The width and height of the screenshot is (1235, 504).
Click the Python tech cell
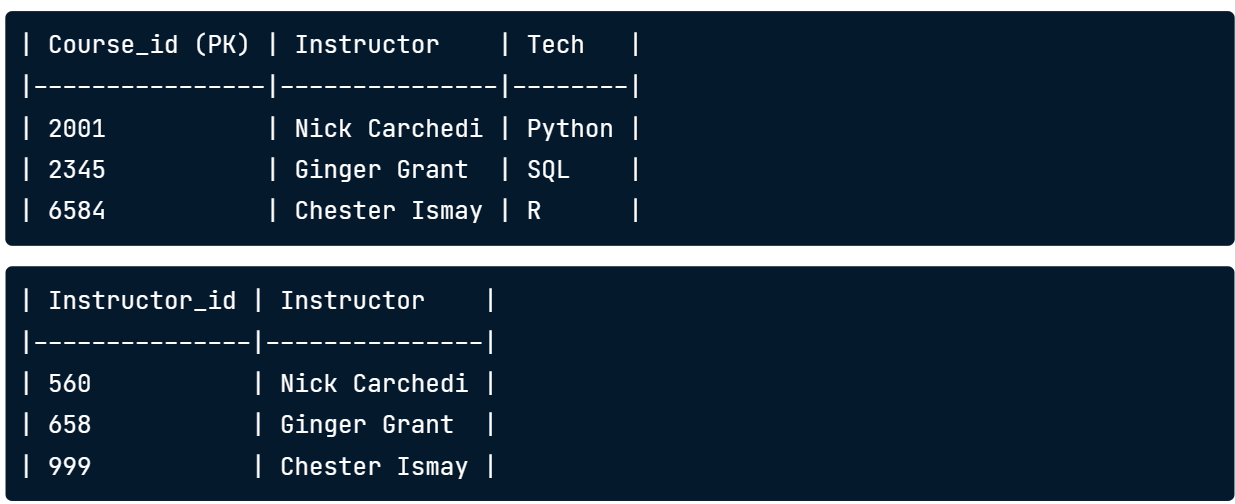coord(570,129)
